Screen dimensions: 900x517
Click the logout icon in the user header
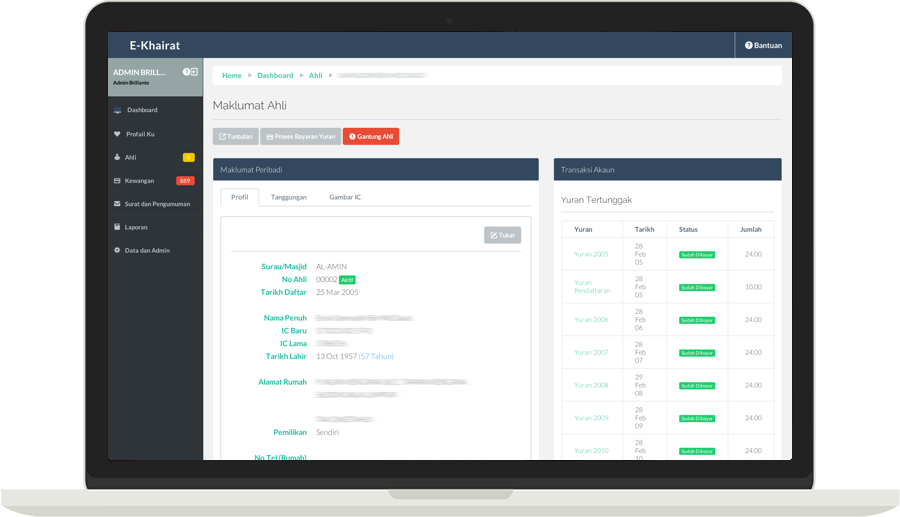tap(194, 72)
